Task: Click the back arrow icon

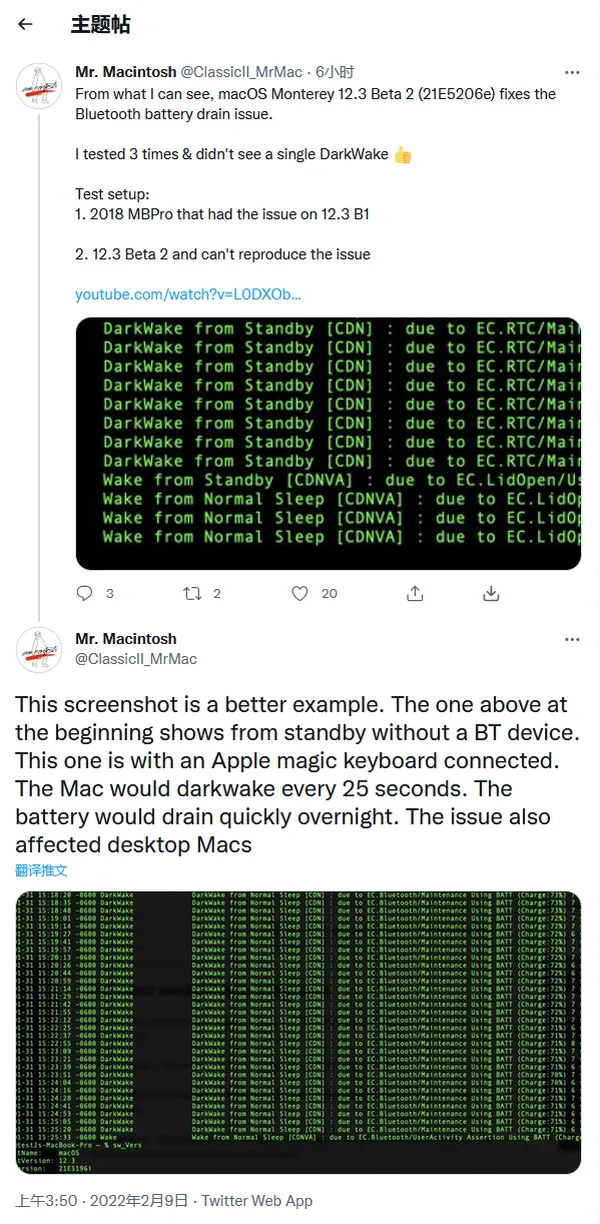Action: click(26, 25)
